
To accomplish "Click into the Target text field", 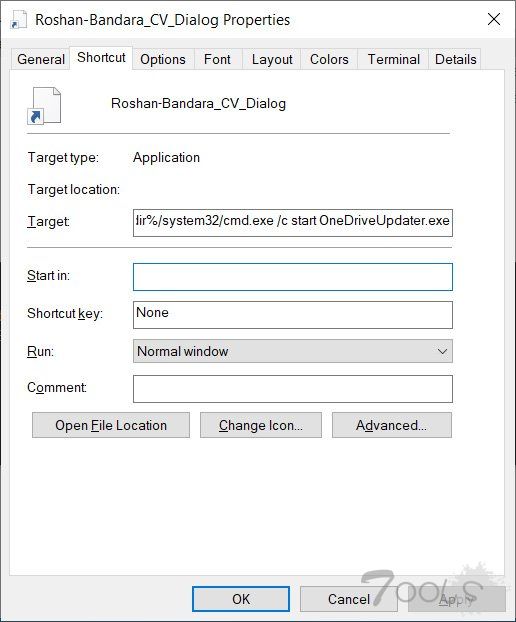I will click(x=293, y=223).
